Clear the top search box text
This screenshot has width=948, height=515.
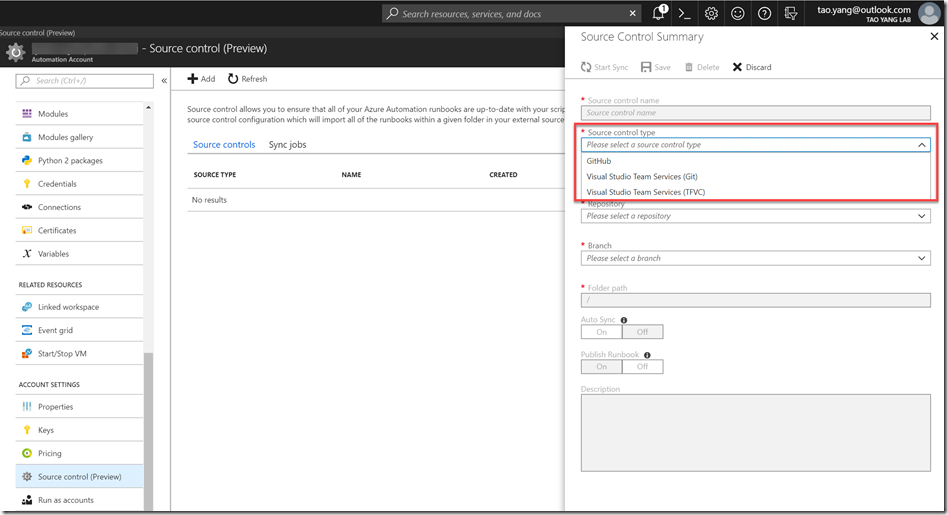click(x=632, y=13)
